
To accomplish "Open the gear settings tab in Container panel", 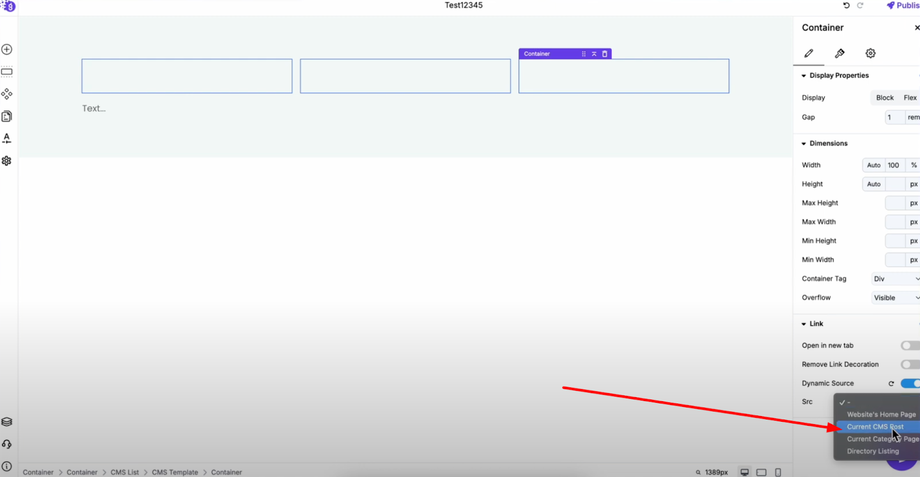I will click(x=870, y=53).
